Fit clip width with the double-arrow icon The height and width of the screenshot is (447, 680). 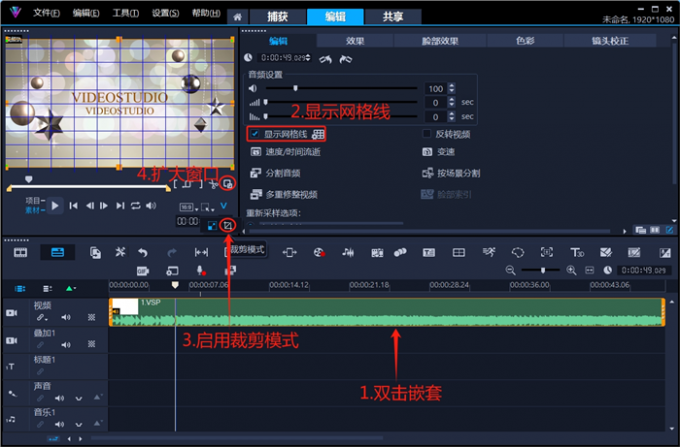pyautogui.click(x=201, y=252)
